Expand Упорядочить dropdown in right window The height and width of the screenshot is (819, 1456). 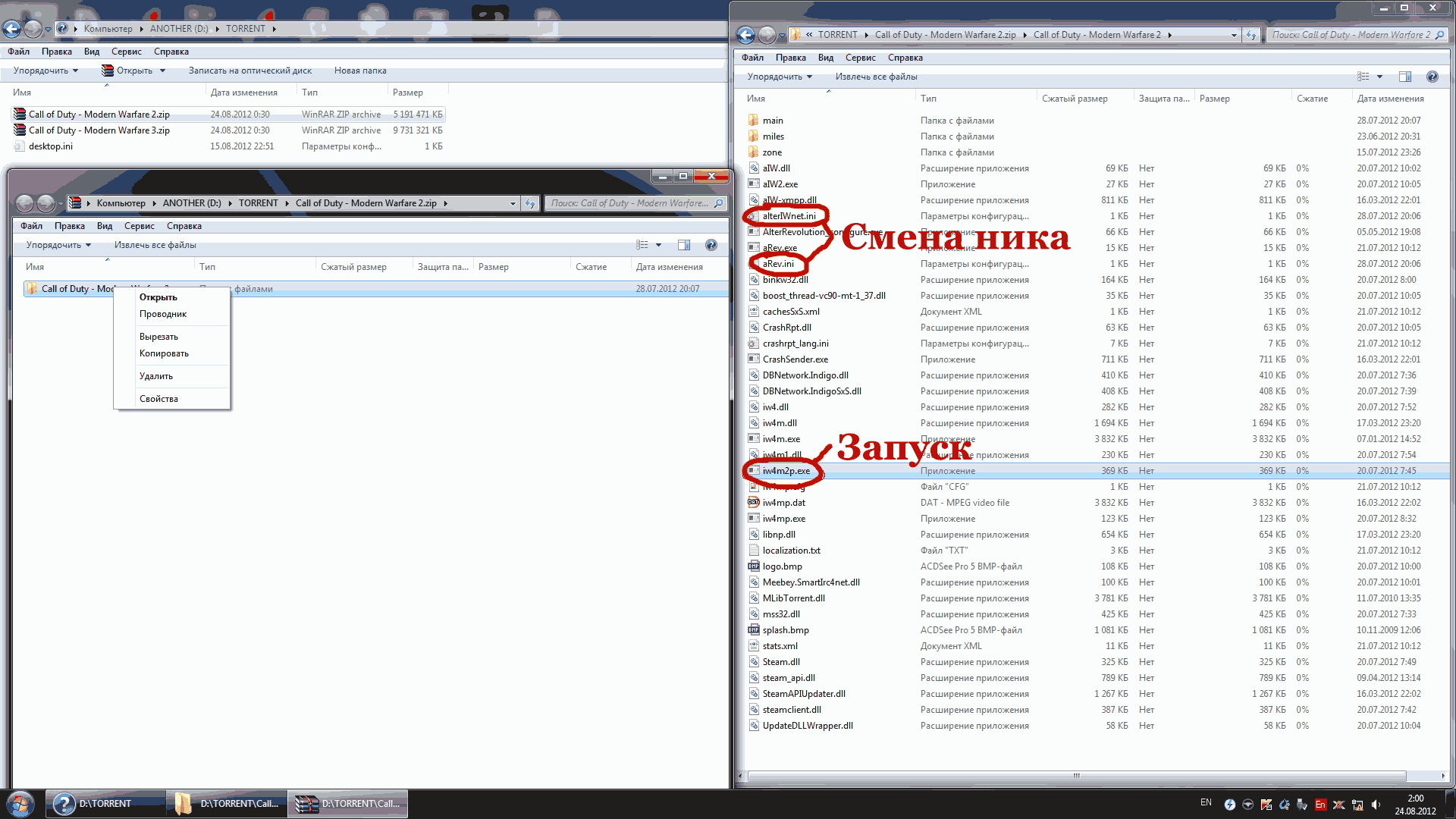(780, 77)
